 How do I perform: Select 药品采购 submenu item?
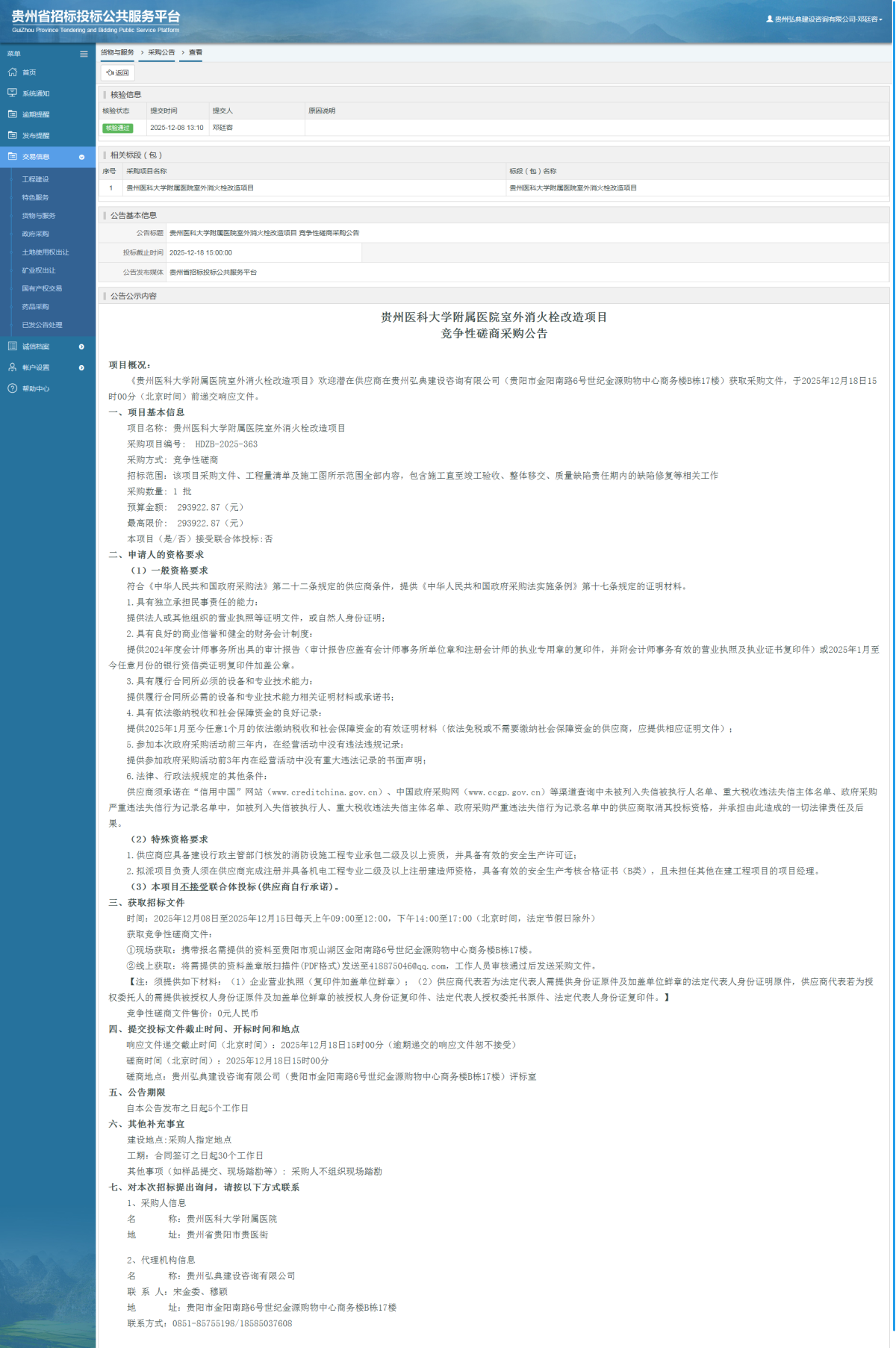click(x=35, y=307)
